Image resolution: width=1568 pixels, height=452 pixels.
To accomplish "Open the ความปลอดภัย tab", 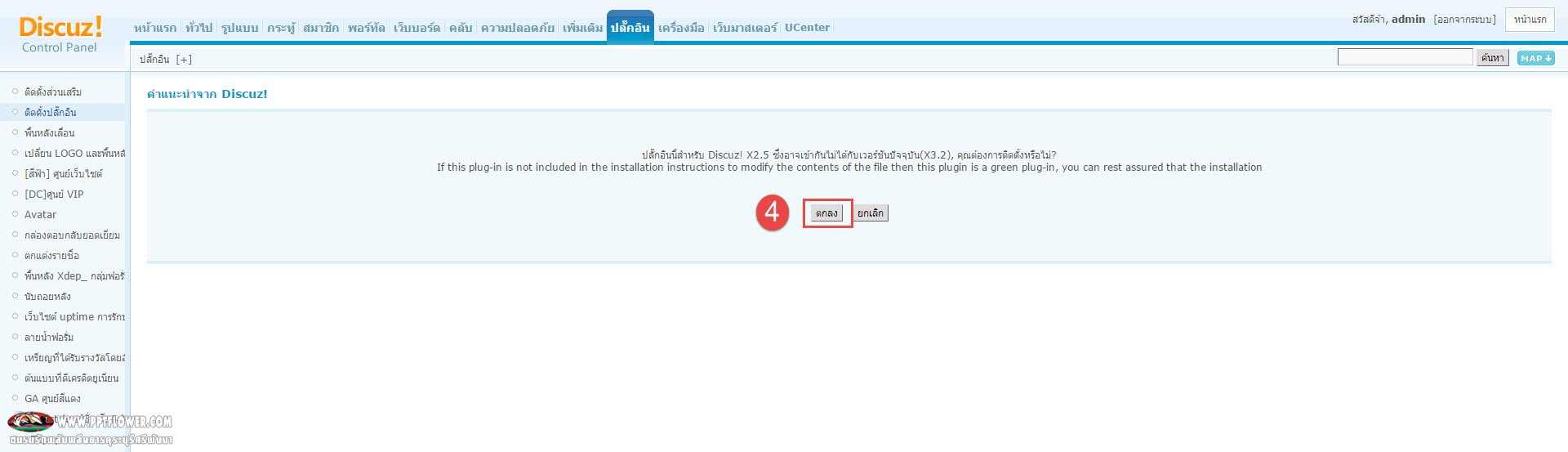I will click(x=518, y=28).
